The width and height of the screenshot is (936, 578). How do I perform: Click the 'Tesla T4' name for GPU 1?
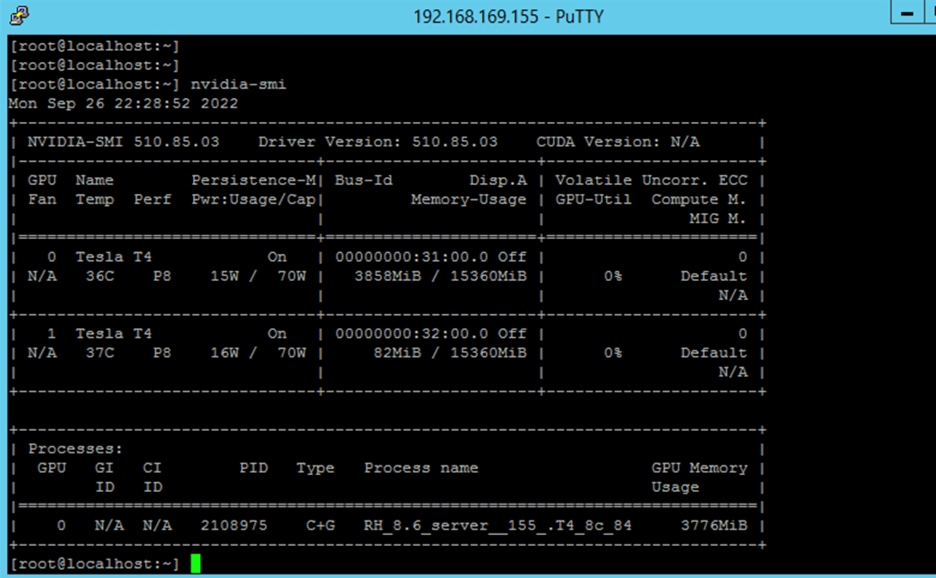(113, 334)
